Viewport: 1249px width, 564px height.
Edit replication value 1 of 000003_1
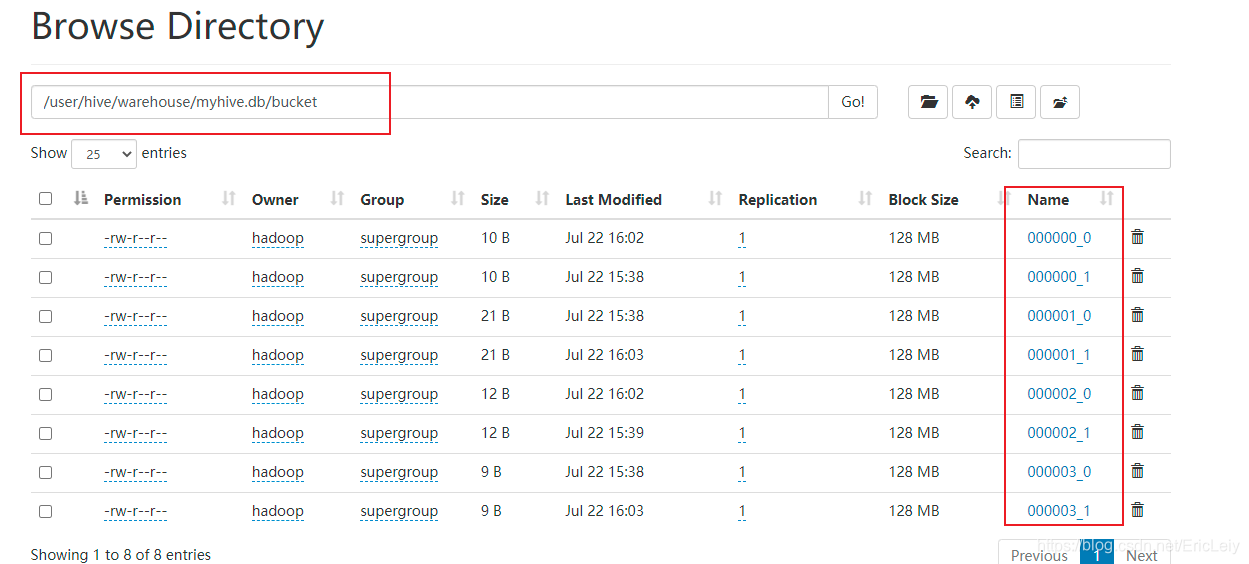click(742, 511)
